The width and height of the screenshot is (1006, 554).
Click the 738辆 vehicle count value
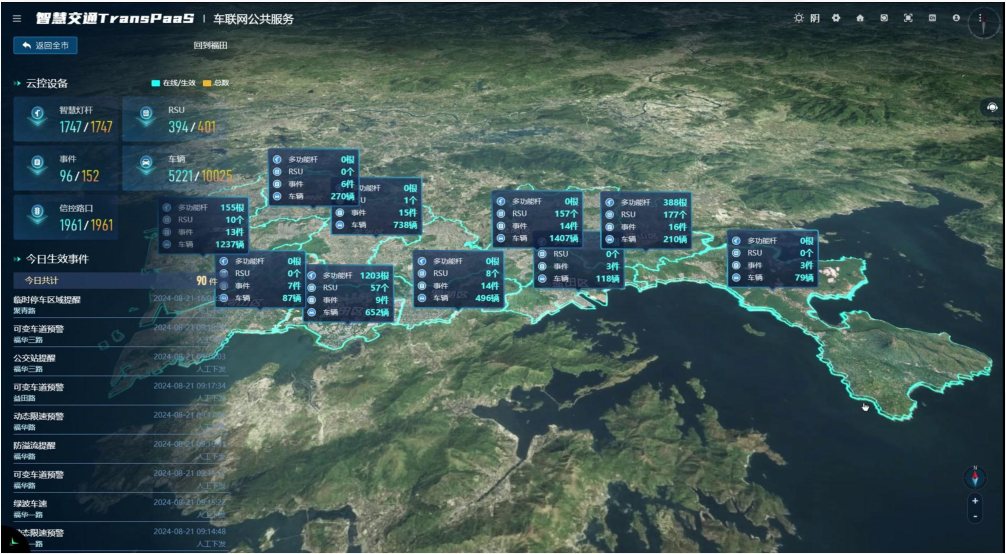click(x=404, y=225)
